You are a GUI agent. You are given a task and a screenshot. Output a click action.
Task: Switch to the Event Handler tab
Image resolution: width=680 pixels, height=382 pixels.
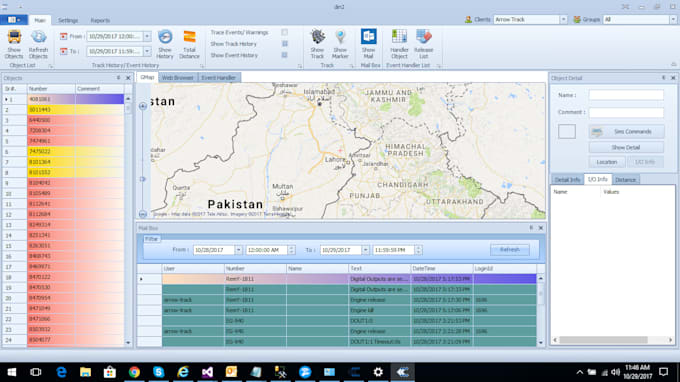click(219, 78)
